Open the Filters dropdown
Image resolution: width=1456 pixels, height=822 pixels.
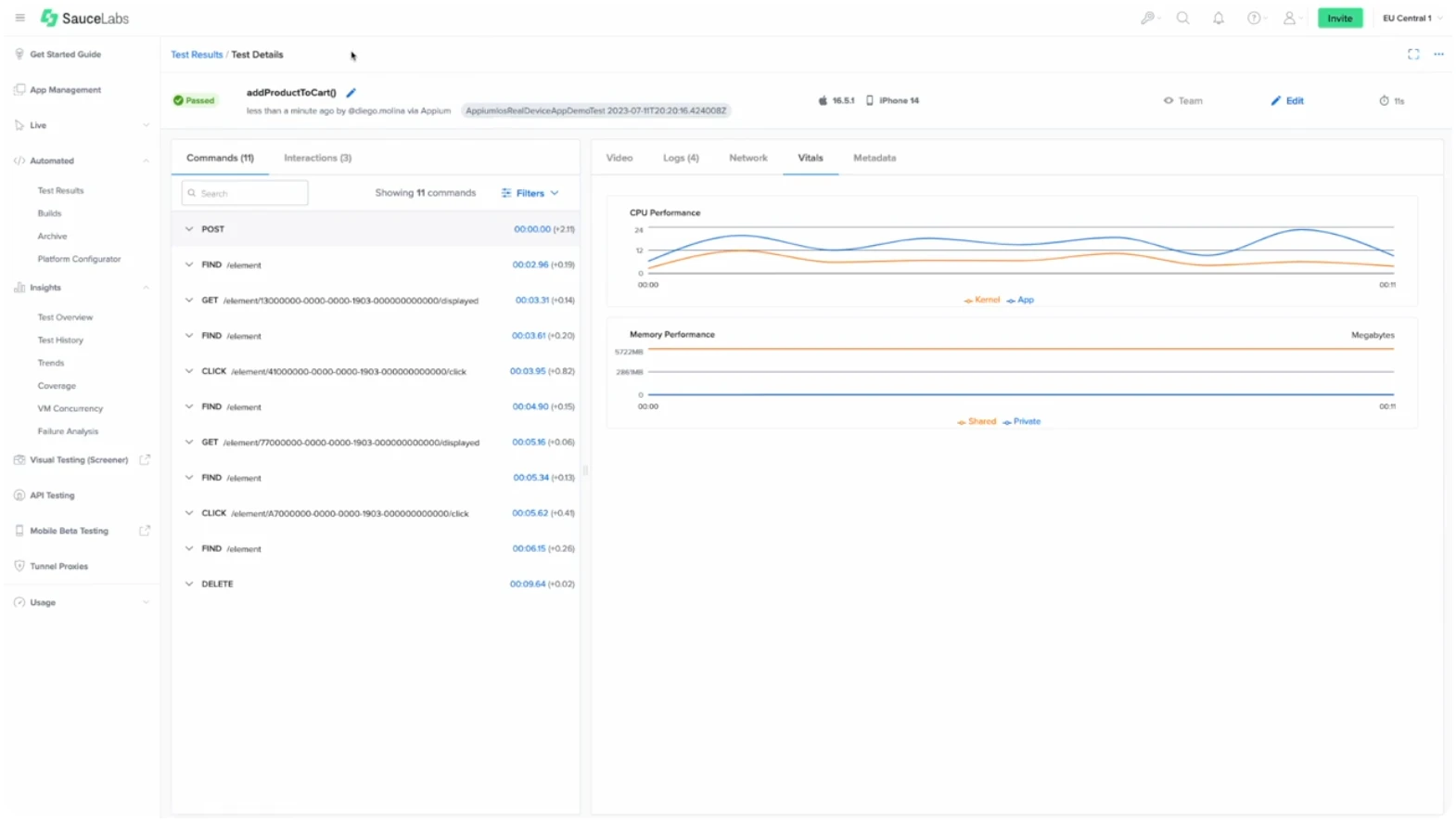530,193
